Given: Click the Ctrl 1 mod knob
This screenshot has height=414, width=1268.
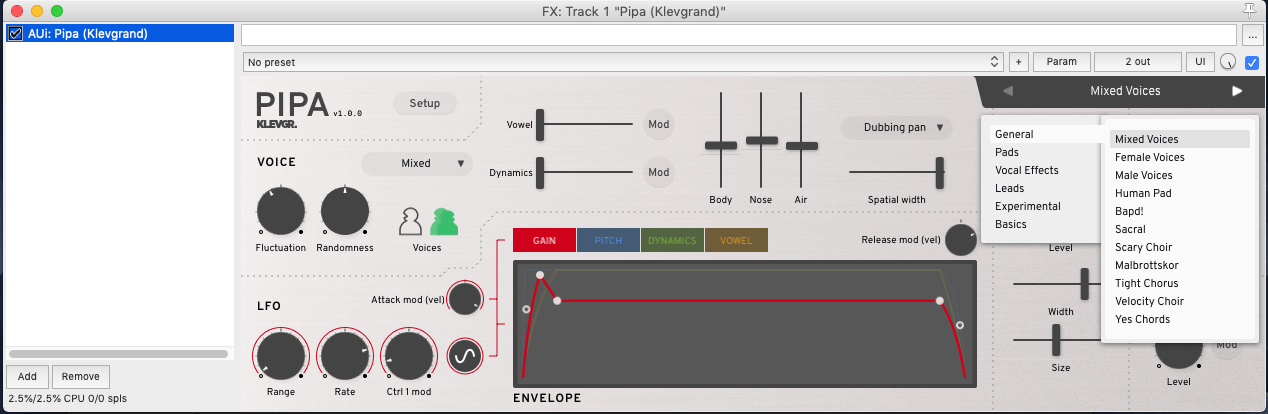Looking at the screenshot, I should pyautogui.click(x=408, y=356).
